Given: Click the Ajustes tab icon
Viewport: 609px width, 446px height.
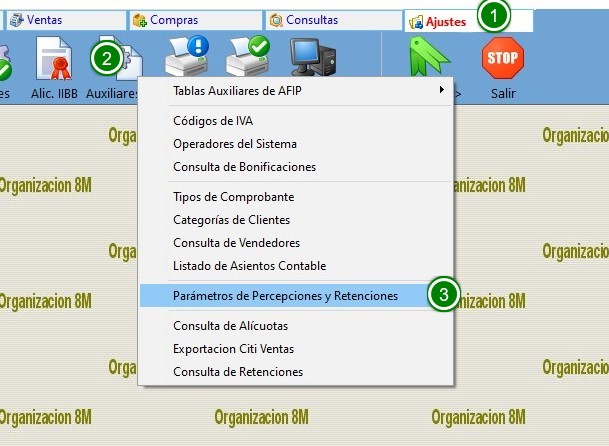Looking at the screenshot, I should [x=416, y=22].
